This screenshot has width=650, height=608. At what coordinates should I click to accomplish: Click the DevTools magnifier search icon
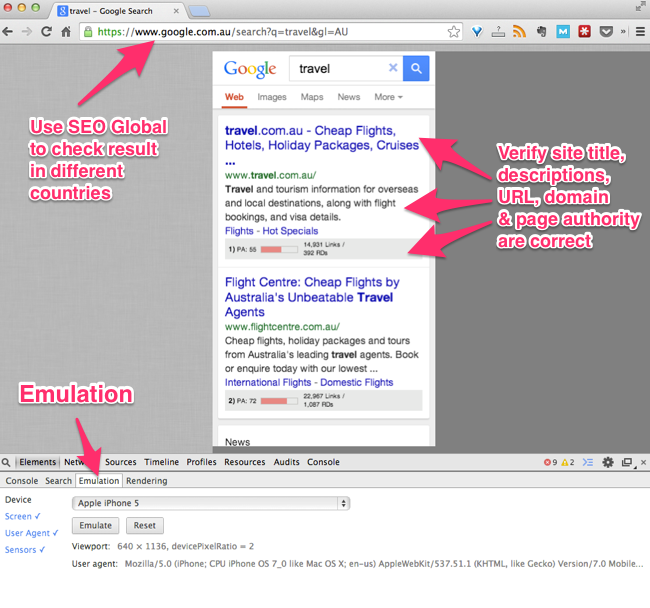click(x=6, y=462)
